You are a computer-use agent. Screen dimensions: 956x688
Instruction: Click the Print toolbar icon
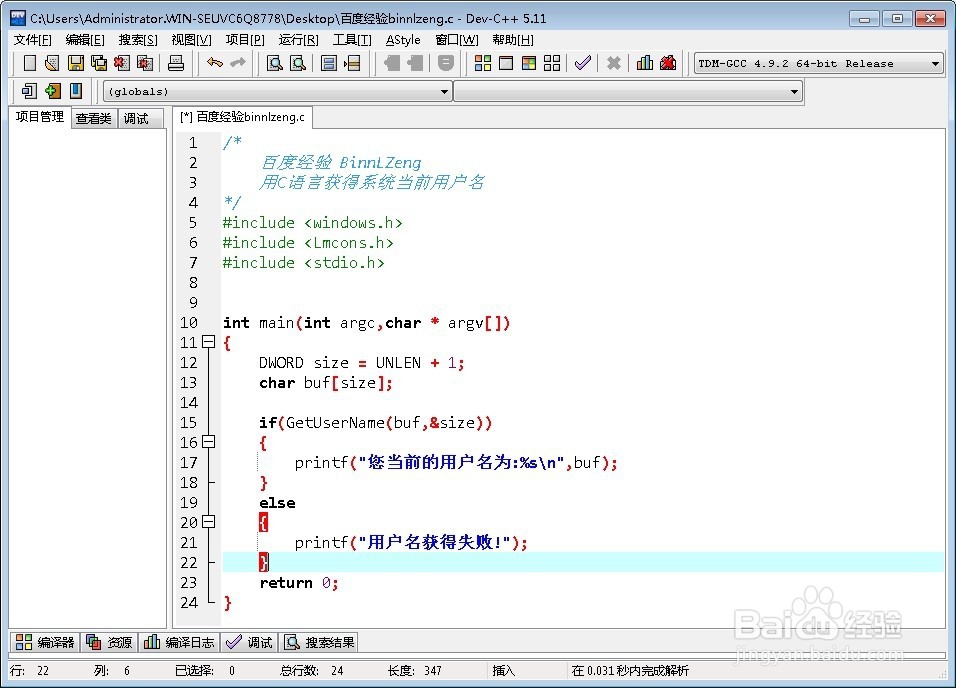[176, 63]
